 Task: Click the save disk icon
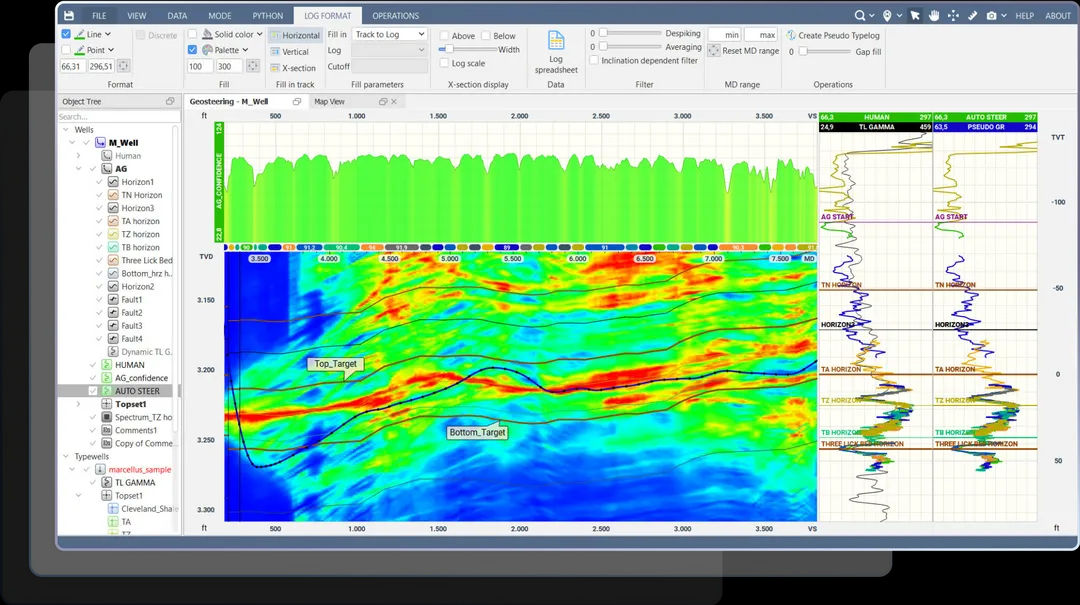point(69,15)
